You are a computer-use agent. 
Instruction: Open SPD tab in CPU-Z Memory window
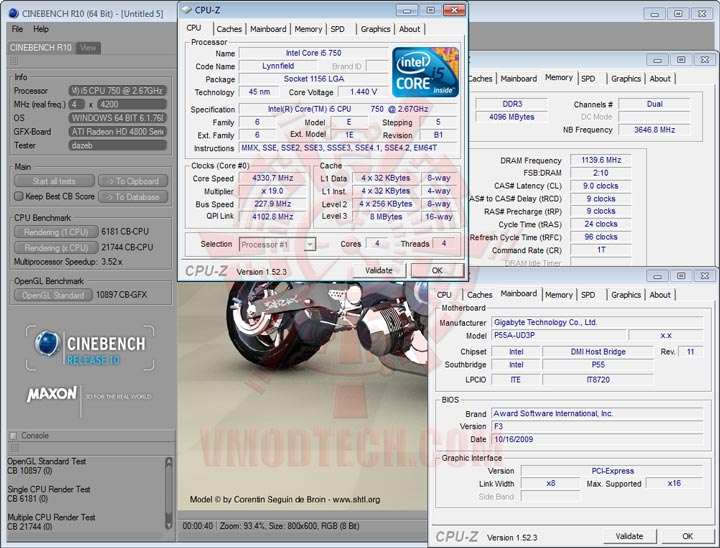pos(588,79)
